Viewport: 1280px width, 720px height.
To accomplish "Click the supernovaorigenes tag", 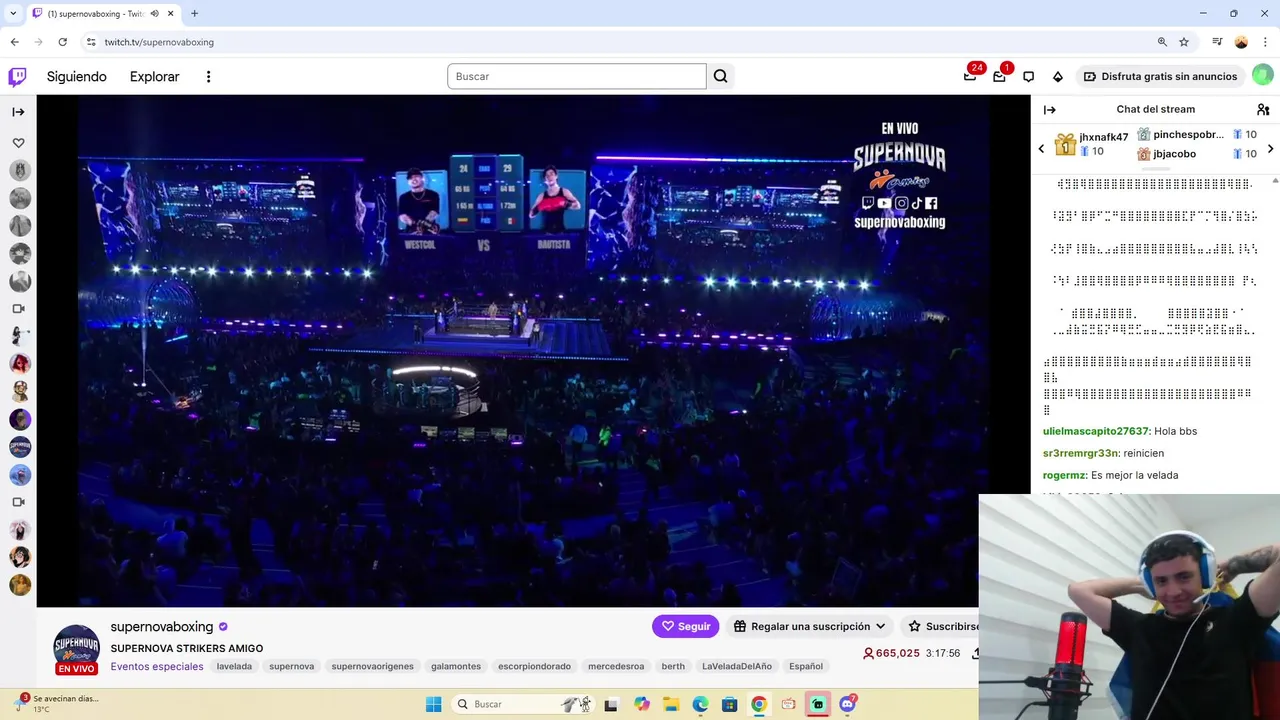I will [x=372, y=666].
